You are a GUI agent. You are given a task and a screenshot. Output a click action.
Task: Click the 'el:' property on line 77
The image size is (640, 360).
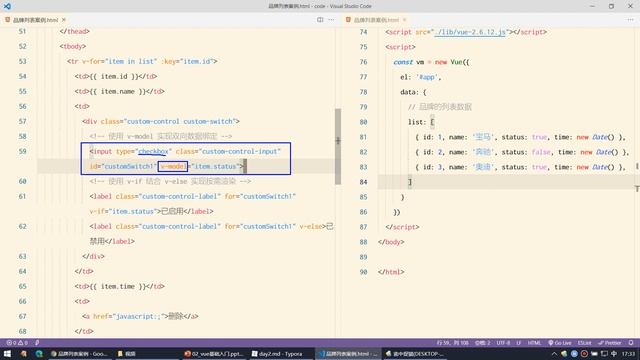[x=405, y=77]
